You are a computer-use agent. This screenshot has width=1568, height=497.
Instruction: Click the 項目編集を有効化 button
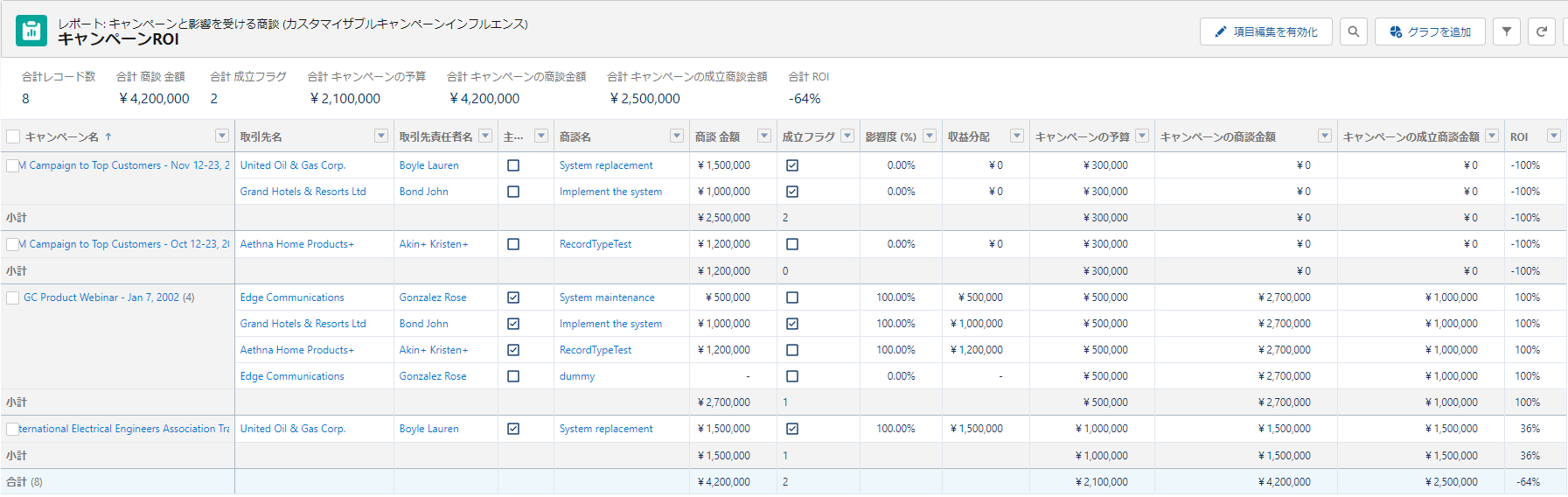point(1266,31)
